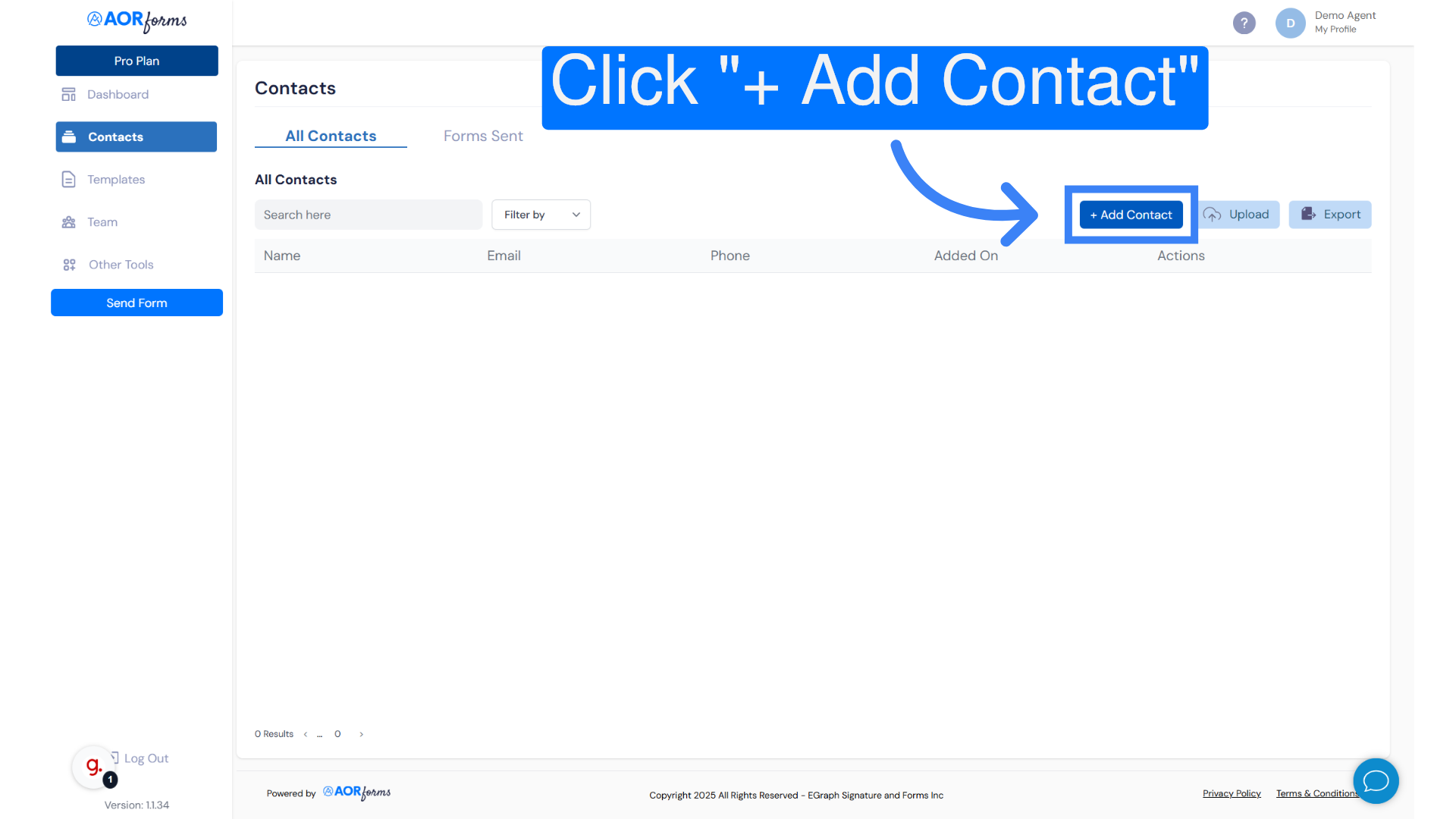Open the chat support bubble icon
Image resolution: width=1456 pixels, height=819 pixels.
(x=1376, y=780)
